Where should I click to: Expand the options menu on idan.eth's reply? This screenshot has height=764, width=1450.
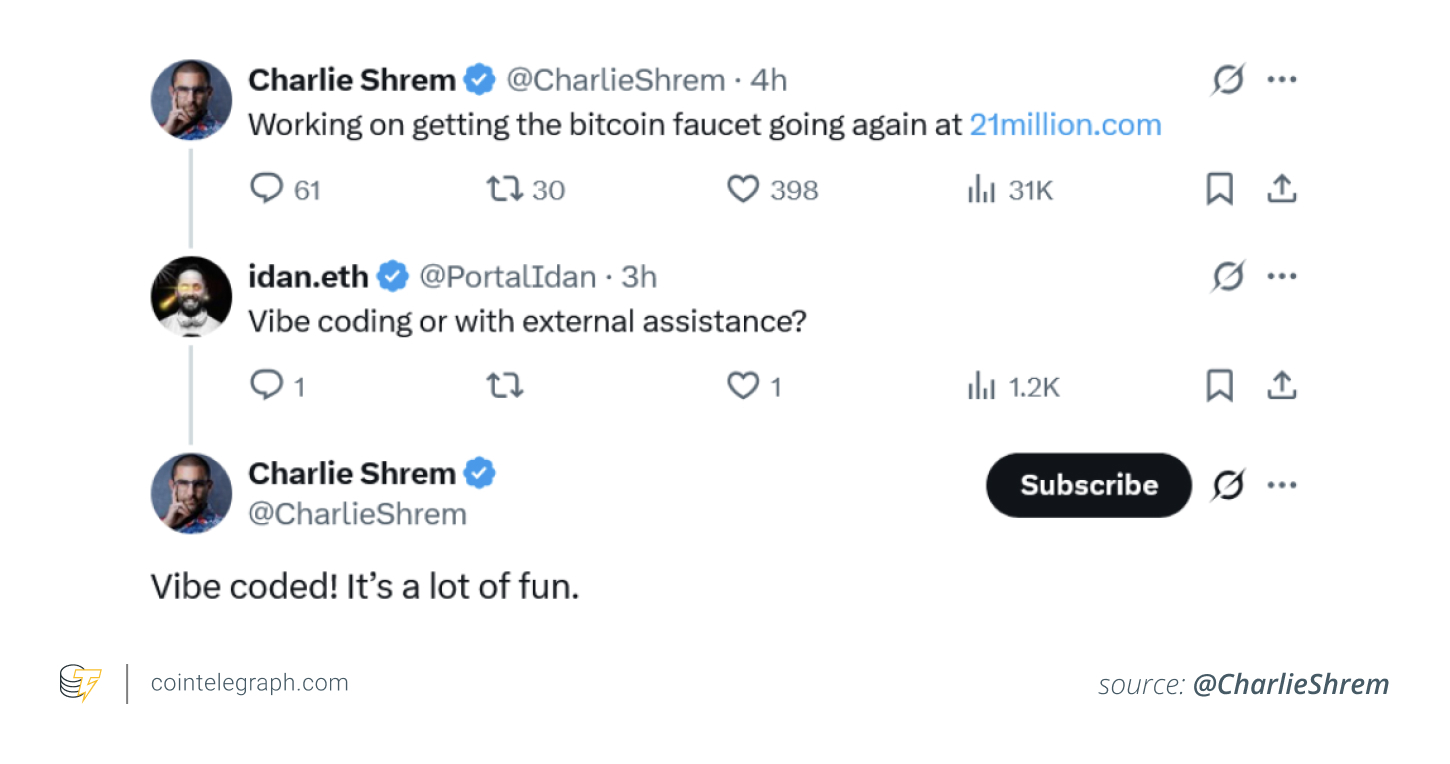pos(1283,276)
